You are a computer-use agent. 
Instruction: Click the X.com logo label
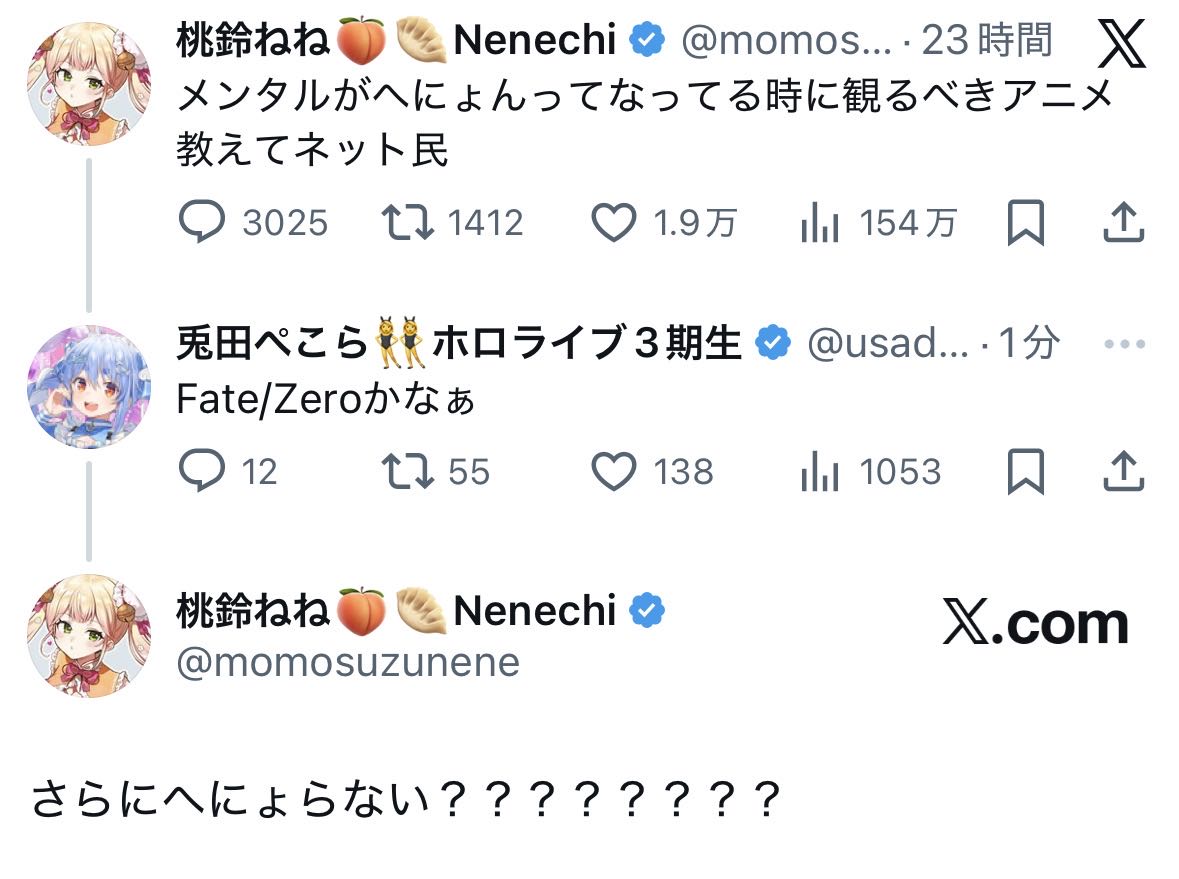(x=1035, y=624)
